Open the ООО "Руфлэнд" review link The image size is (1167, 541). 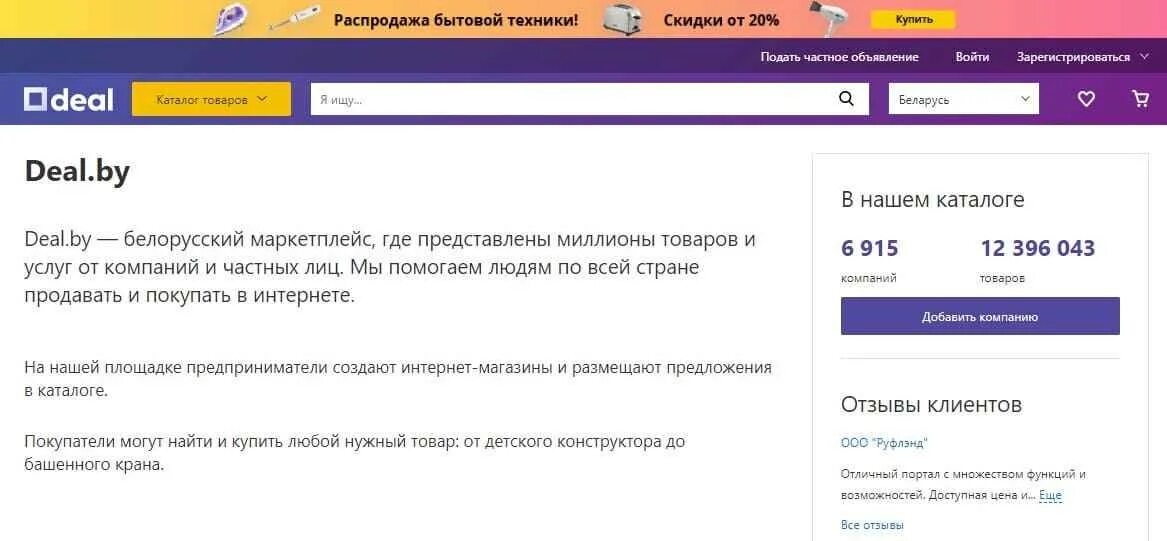click(884, 444)
